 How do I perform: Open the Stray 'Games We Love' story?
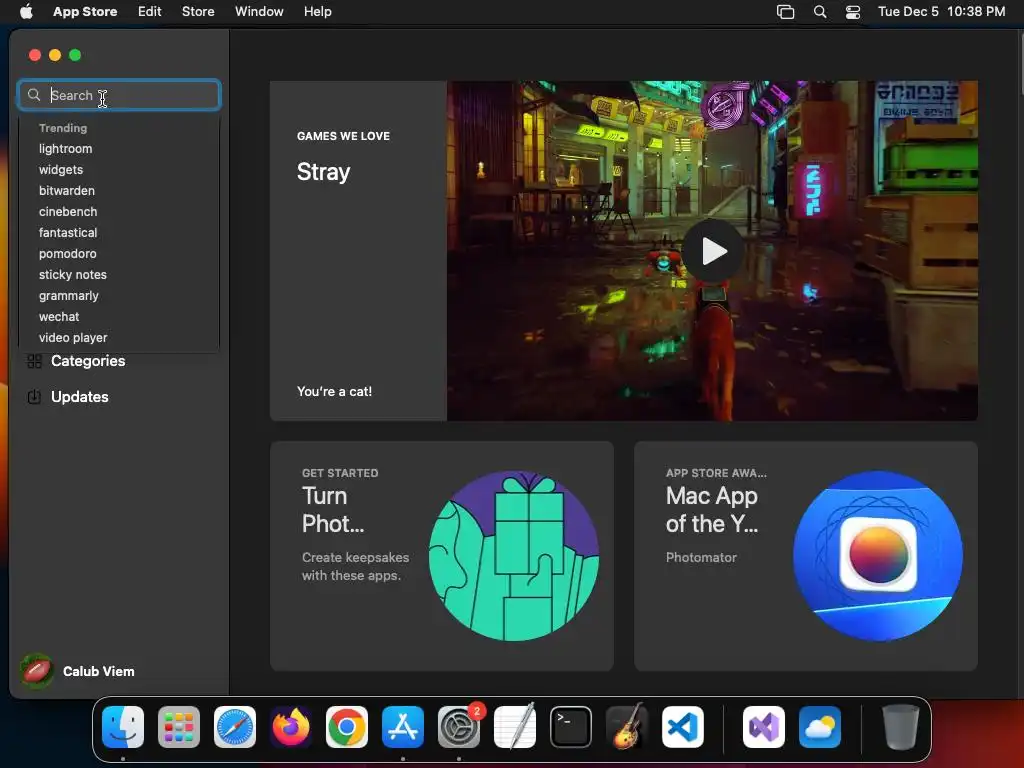[358, 251]
